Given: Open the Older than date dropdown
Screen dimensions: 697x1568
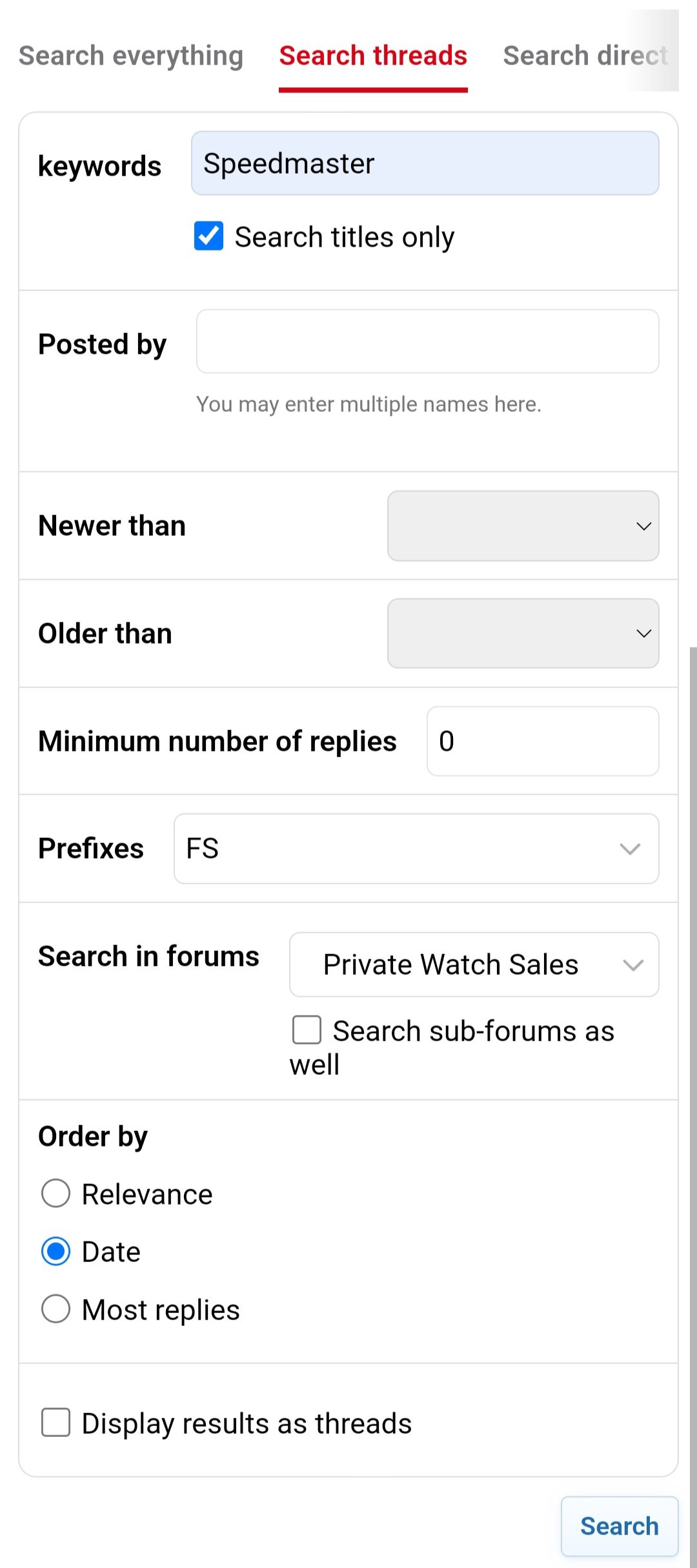Looking at the screenshot, I should (x=523, y=633).
